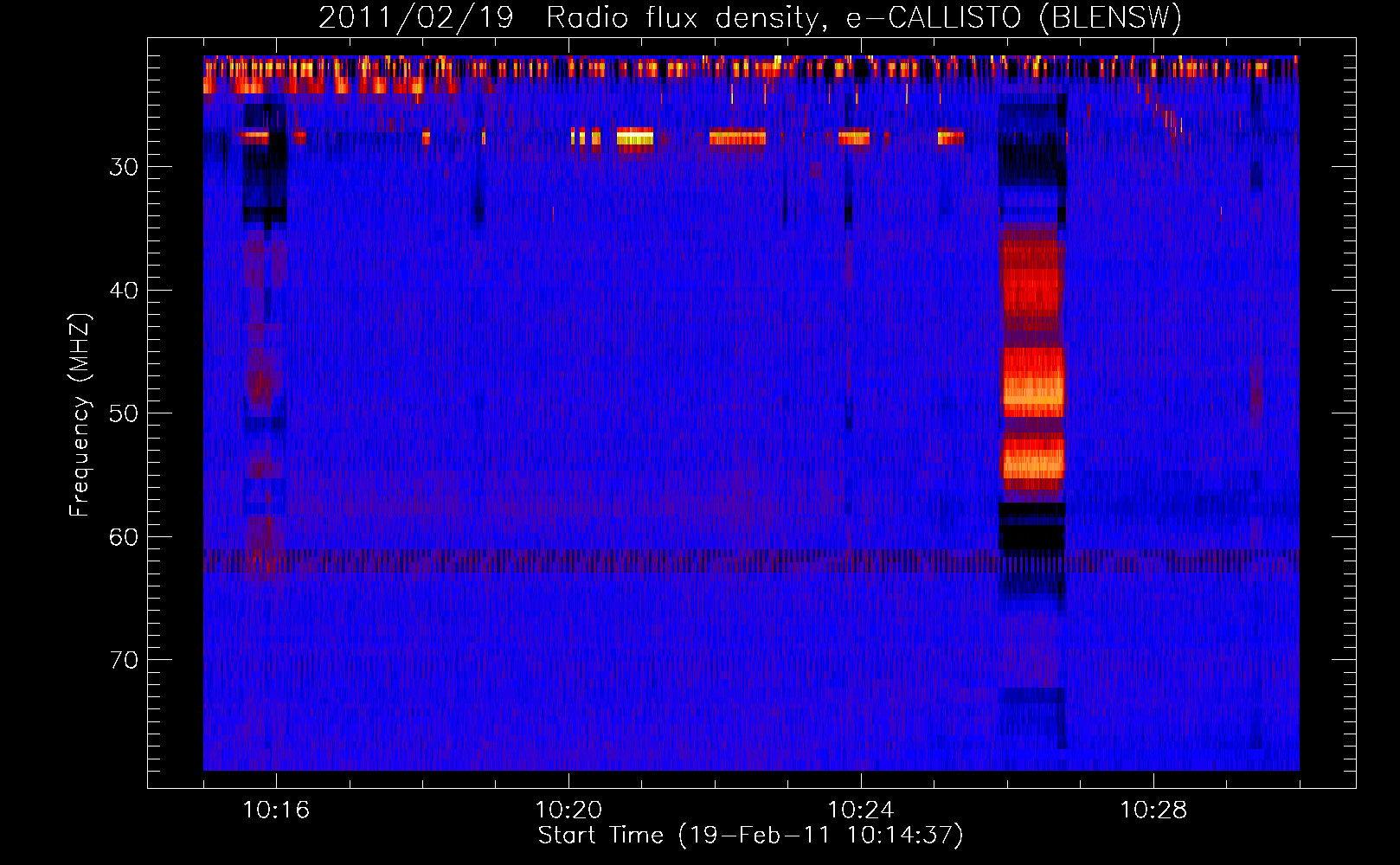Click the 70 frequency tick label
This screenshot has width=1400, height=865.
point(124,659)
